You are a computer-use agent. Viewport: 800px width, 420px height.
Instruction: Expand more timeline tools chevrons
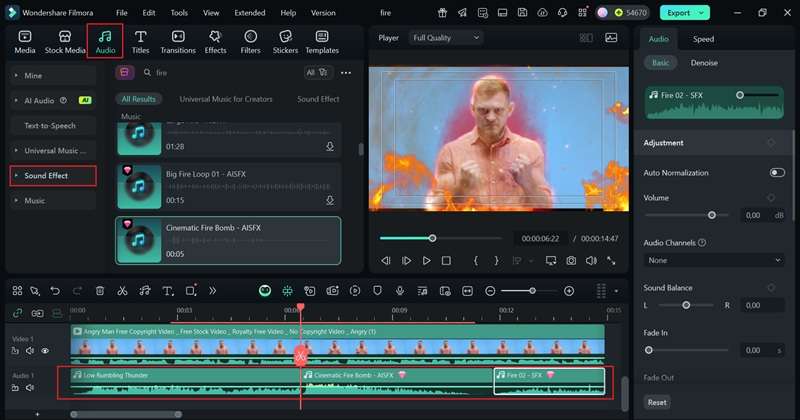pyautogui.click(x=212, y=291)
